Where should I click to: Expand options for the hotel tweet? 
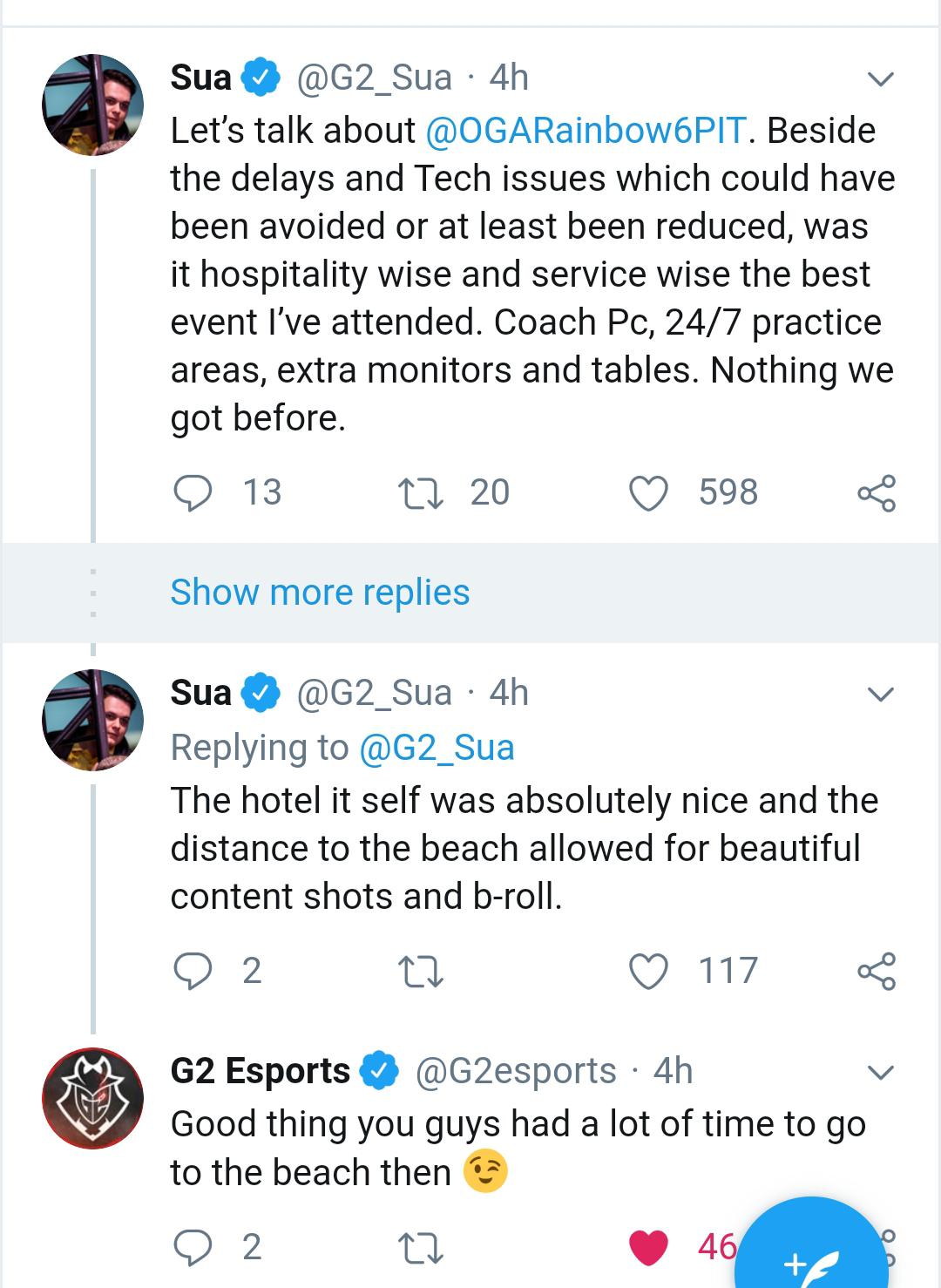coord(883,693)
